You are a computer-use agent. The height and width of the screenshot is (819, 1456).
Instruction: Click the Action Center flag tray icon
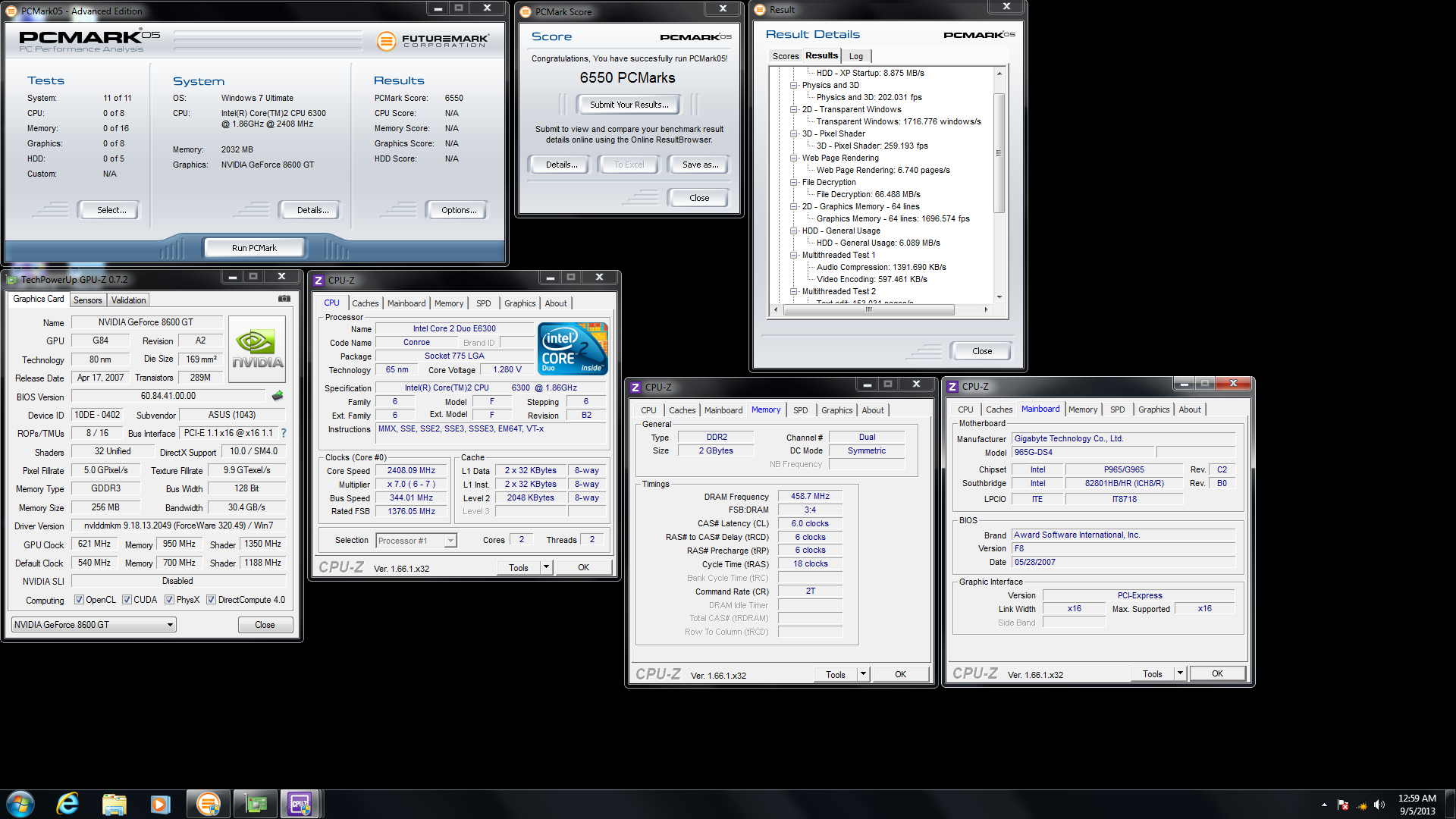click(1343, 805)
